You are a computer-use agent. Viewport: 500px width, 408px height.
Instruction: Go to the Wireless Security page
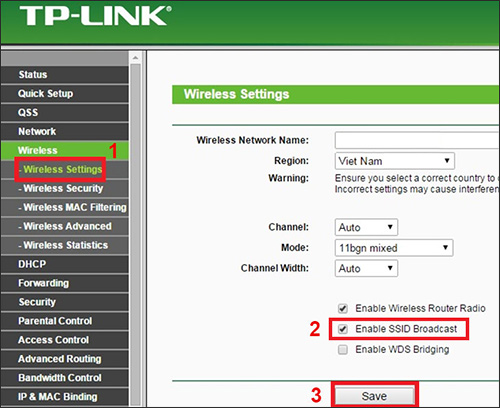[64, 188]
